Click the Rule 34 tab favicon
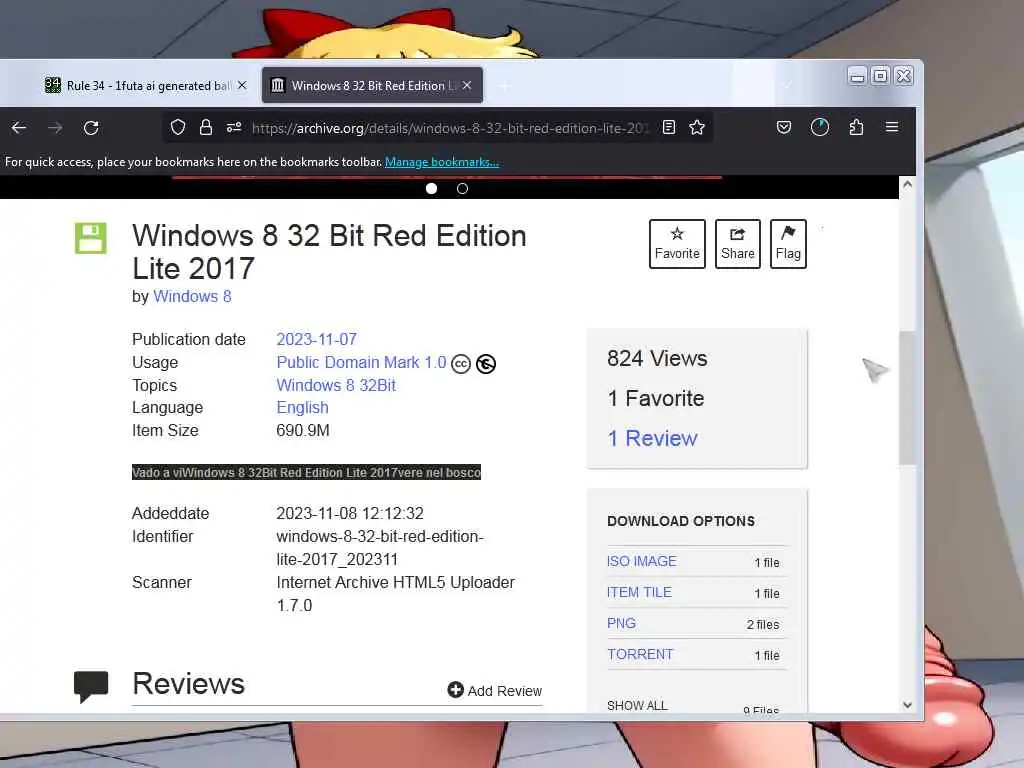Image resolution: width=1024 pixels, height=768 pixels. coord(53,85)
